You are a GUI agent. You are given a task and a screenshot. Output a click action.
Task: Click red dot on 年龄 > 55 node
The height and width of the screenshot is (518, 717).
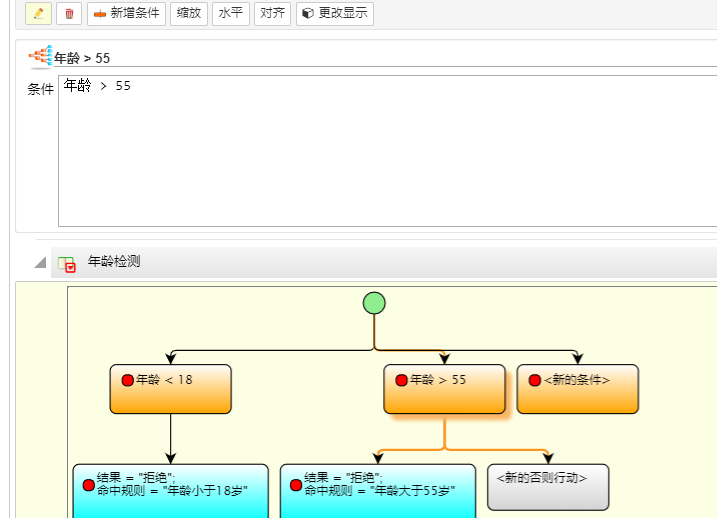pyautogui.click(x=401, y=380)
